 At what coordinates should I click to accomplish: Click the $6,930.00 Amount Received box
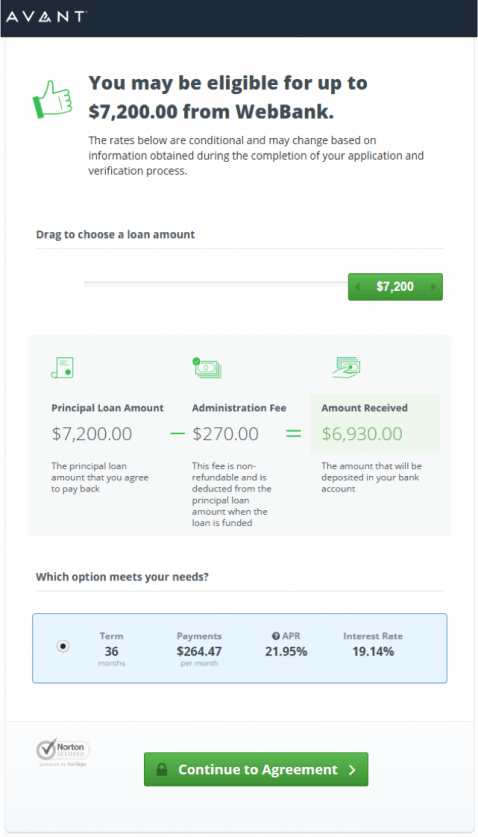[375, 423]
